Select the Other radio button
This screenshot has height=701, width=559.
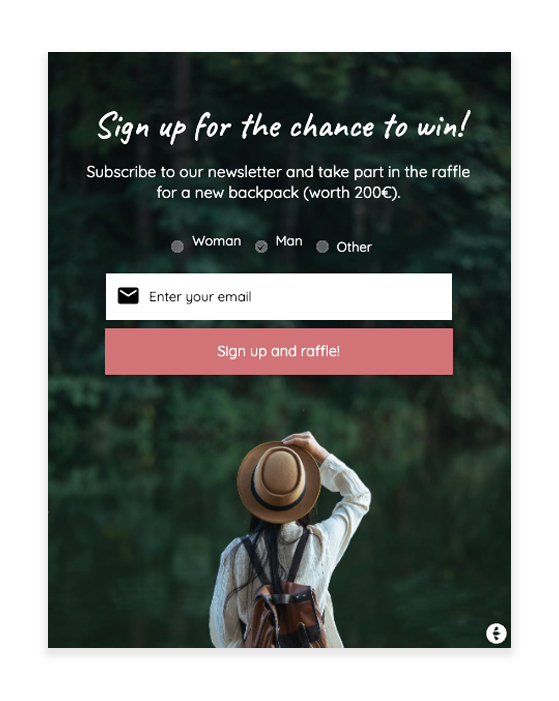322,246
